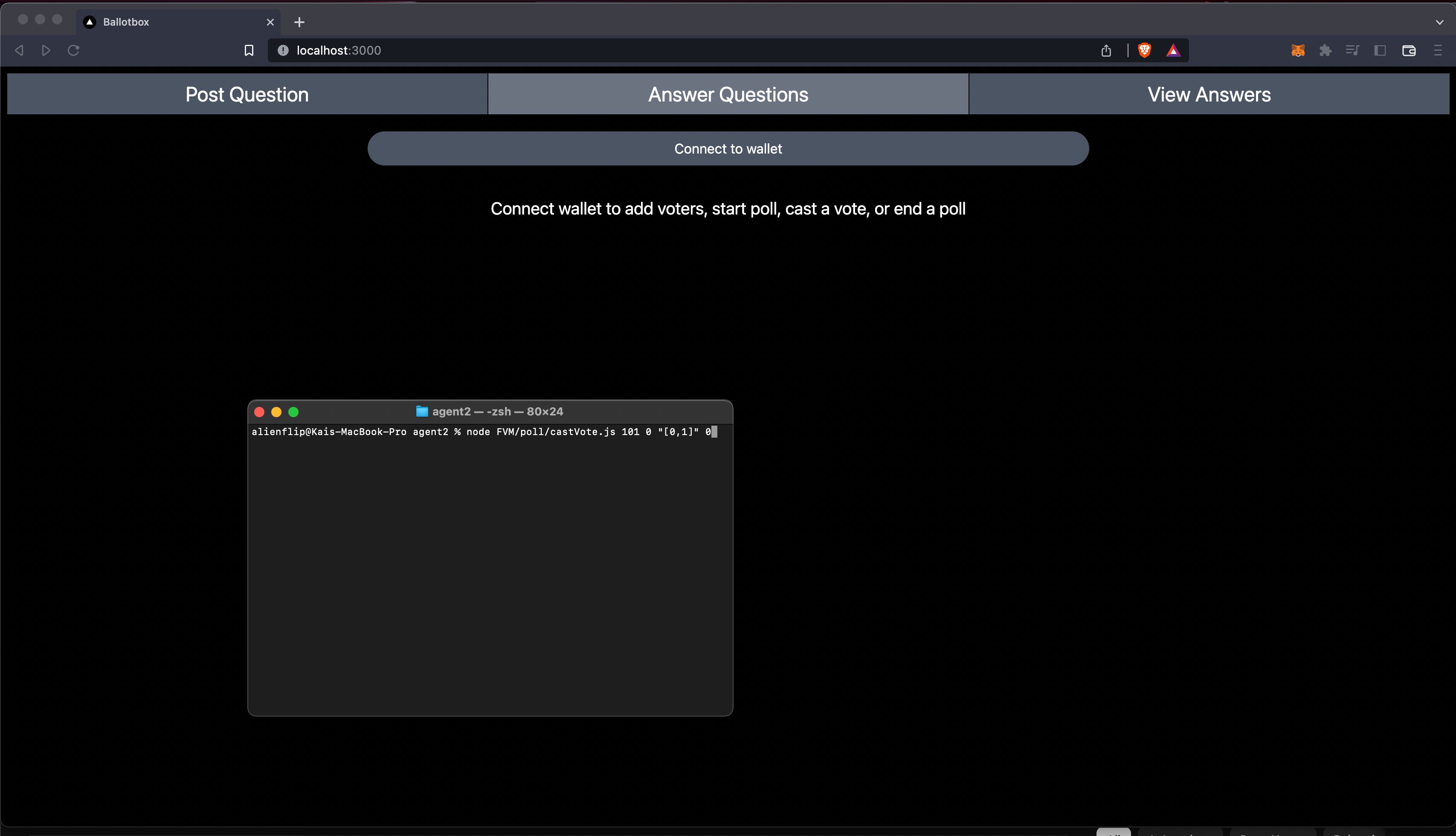Image resolution: width=1456 pixels, height=836 pixels.
Task: Open Brave Shields lion icon
Action: pyautogui.click(x=1144, y=50)
